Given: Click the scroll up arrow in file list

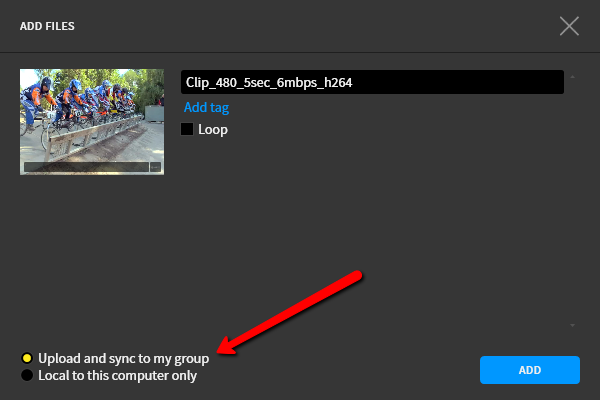Looking at the screenshot, I should (572, 76).
